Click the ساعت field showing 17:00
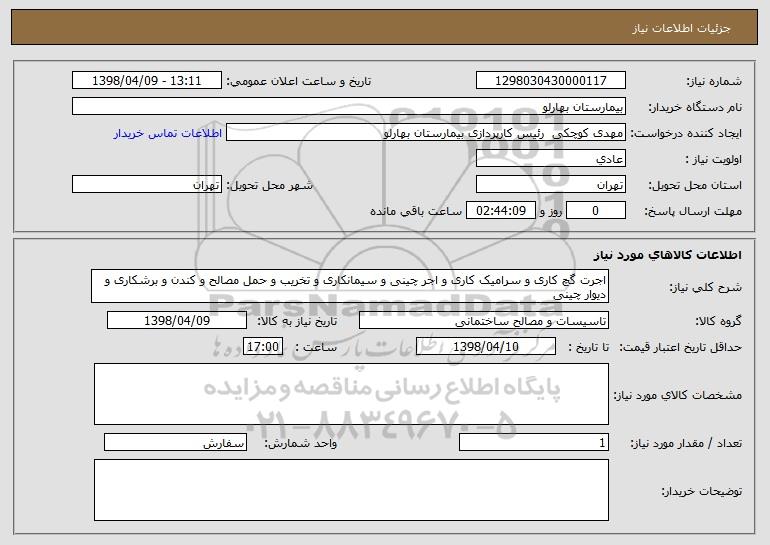 (x=263, y=347)
